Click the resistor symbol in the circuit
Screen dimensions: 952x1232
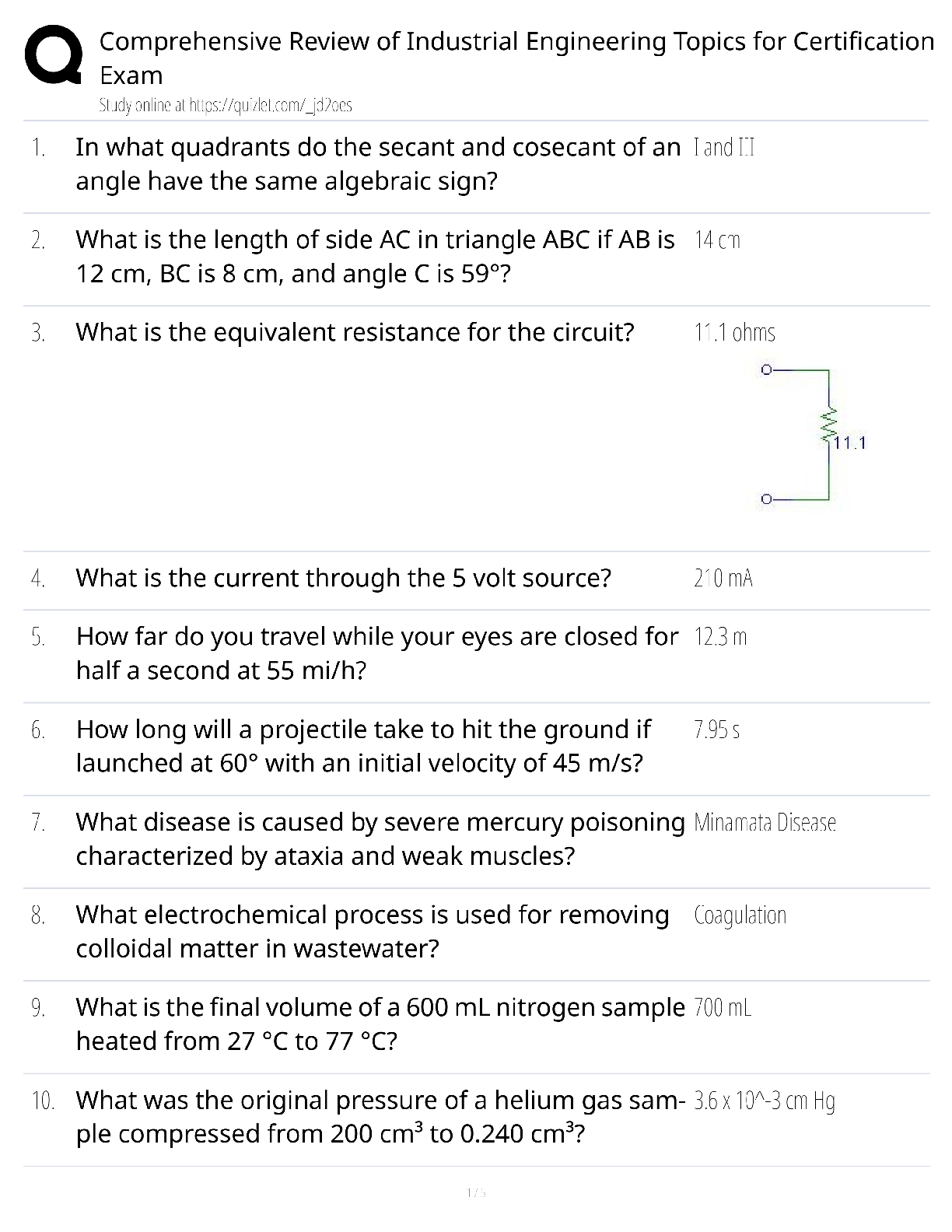pos(828,425)
